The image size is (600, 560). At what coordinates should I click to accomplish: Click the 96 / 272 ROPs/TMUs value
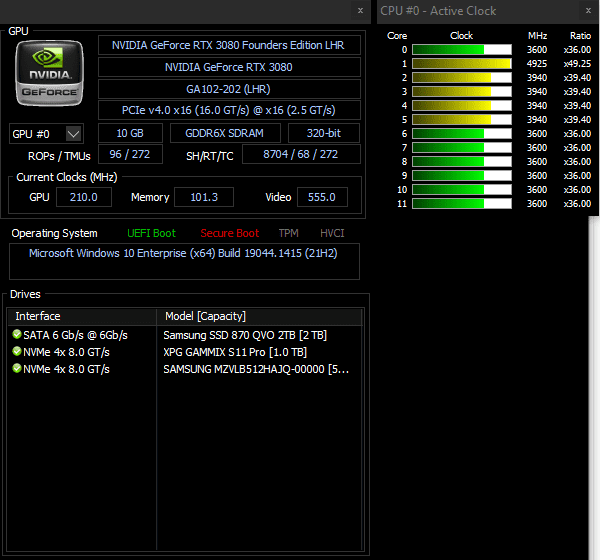130,154
